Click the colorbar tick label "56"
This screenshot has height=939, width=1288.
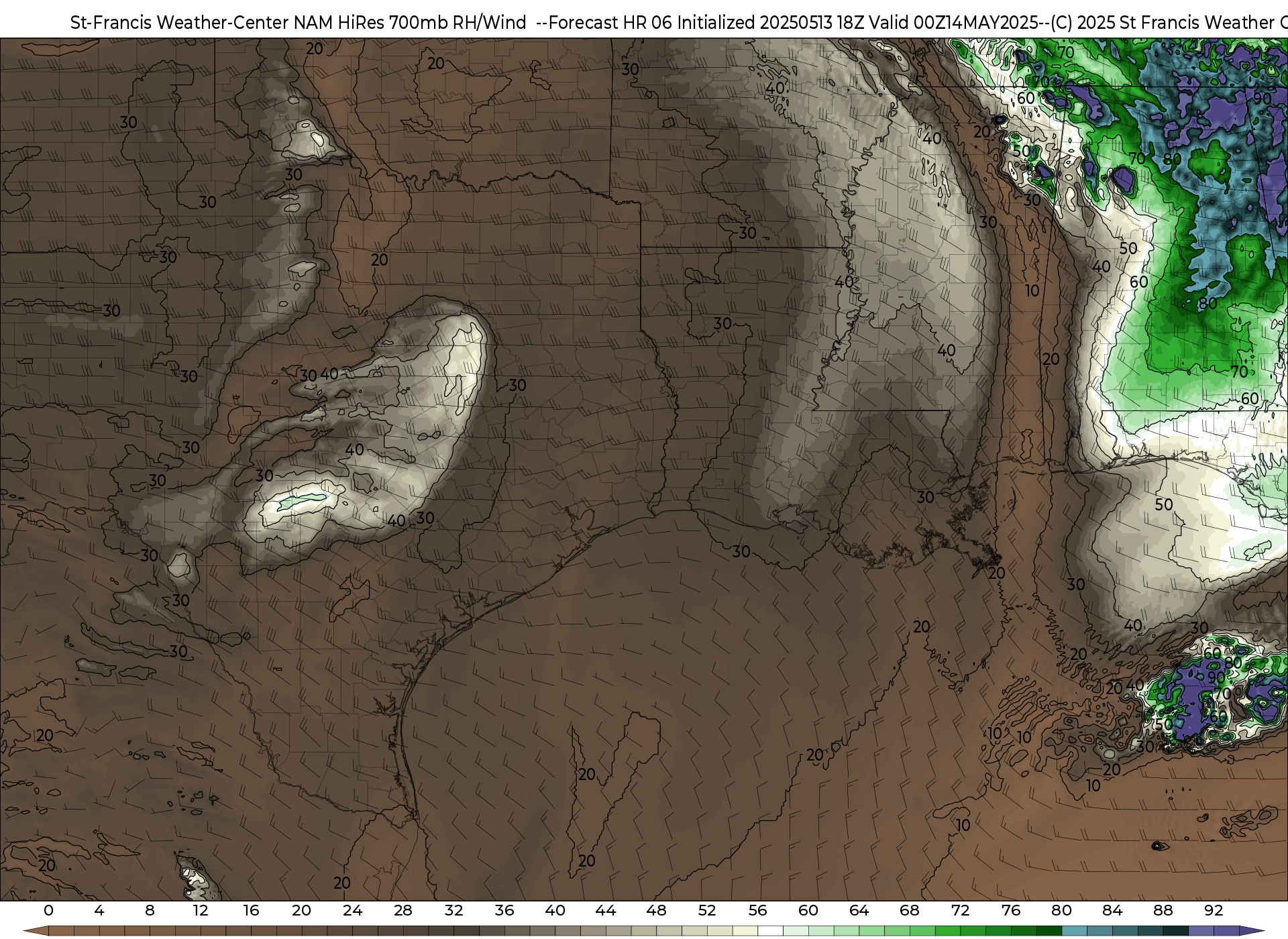[757, 910]
